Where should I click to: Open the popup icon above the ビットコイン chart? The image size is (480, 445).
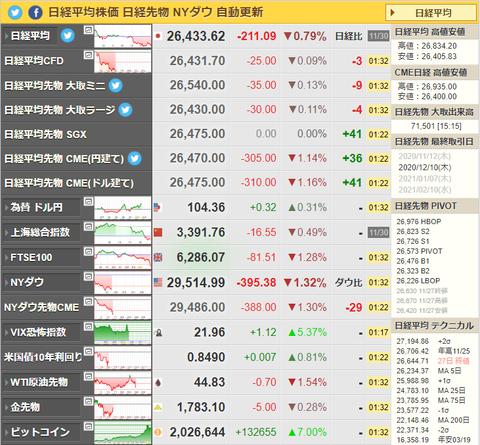coord(88,426)
